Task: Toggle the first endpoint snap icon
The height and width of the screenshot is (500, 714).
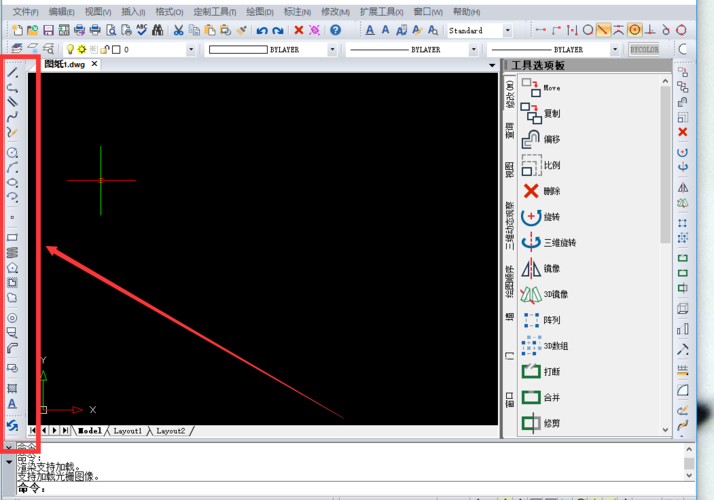Action: pos(541,30)
